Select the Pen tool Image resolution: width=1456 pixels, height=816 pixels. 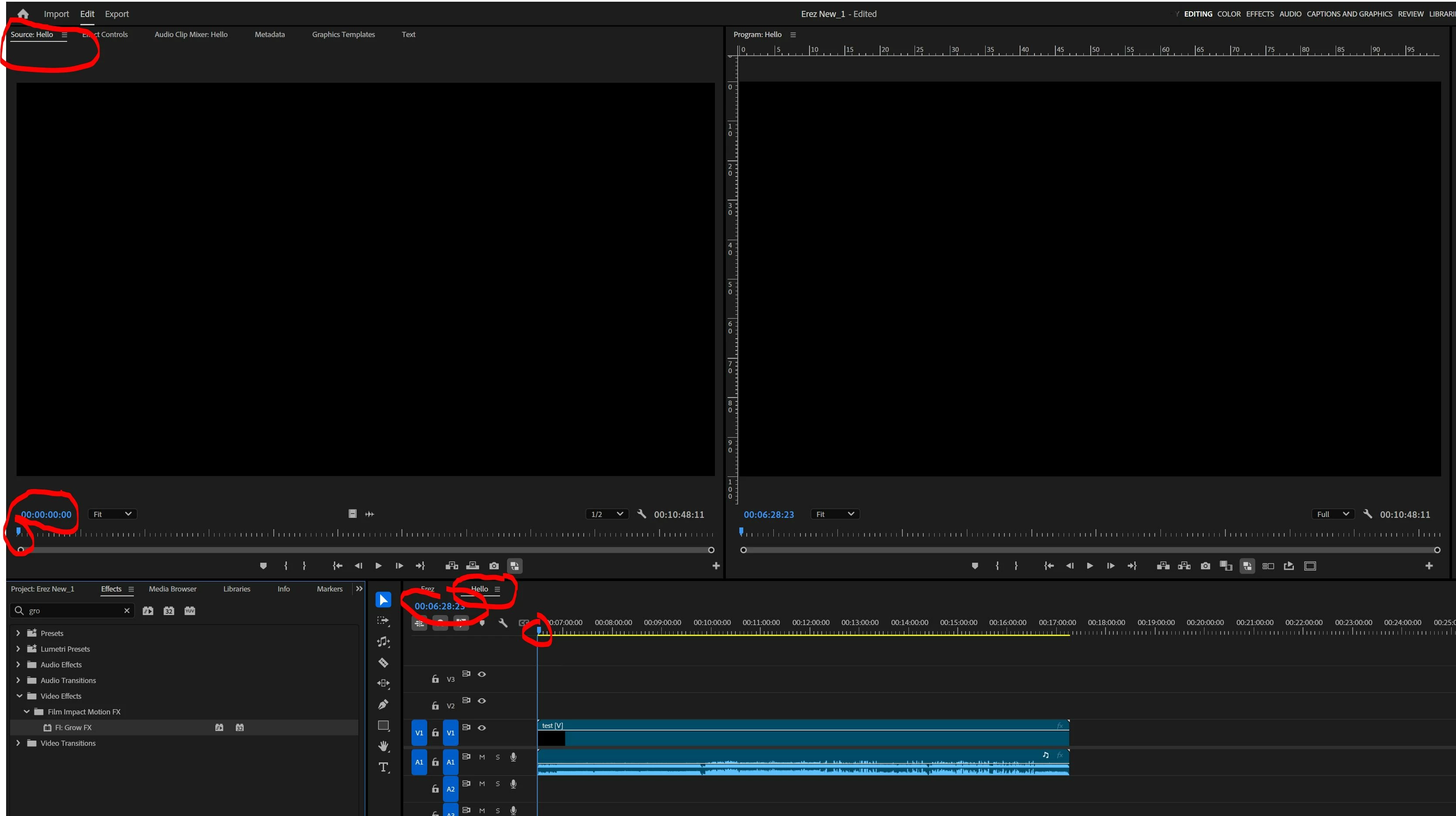[x=383, y=704]
